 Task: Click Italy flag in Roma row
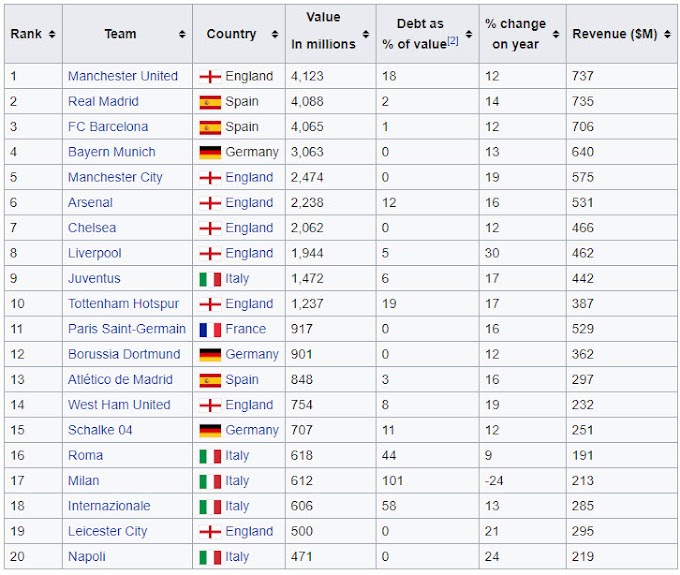(210, 456)
